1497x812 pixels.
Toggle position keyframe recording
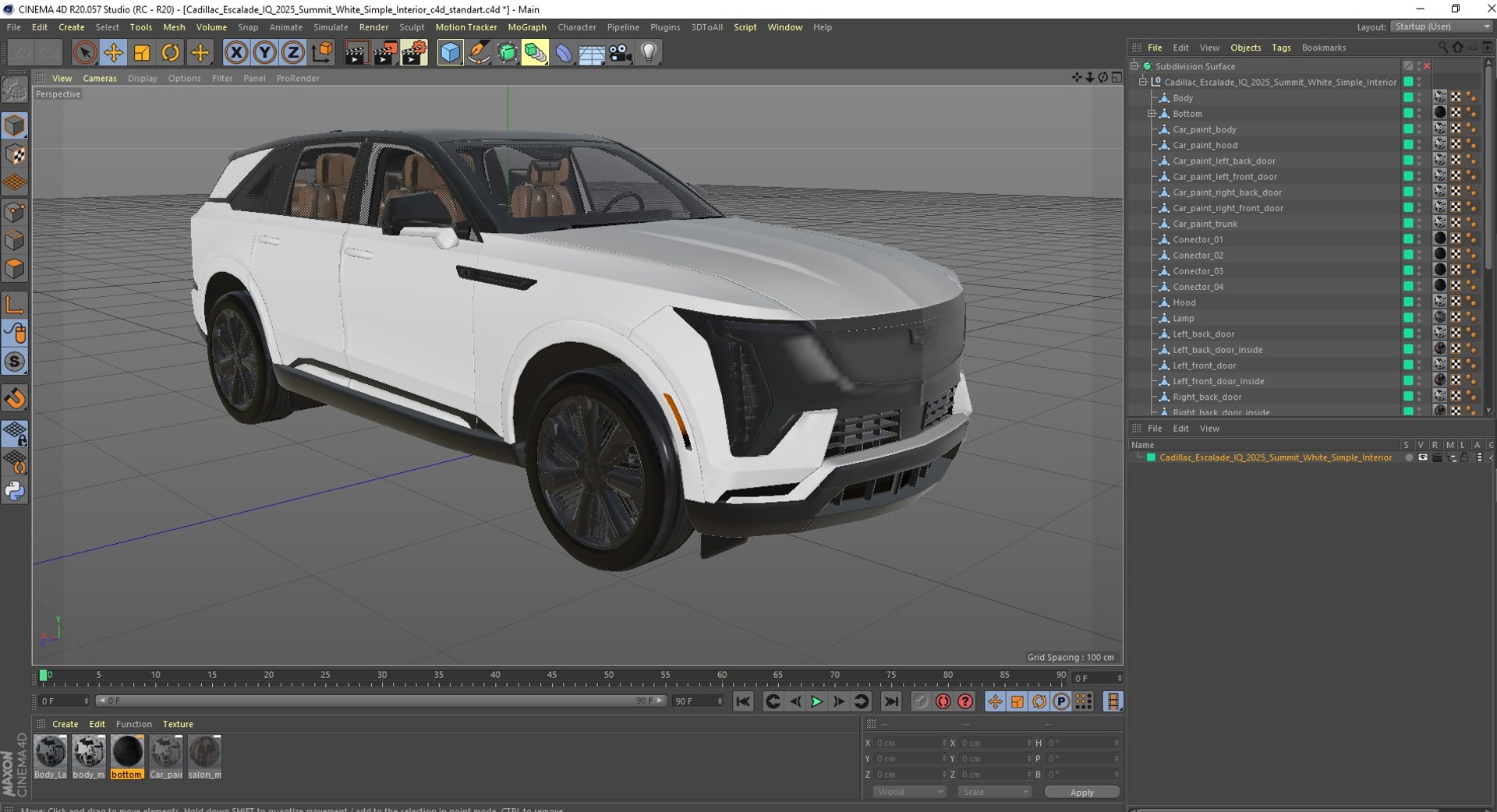(995, 701)
